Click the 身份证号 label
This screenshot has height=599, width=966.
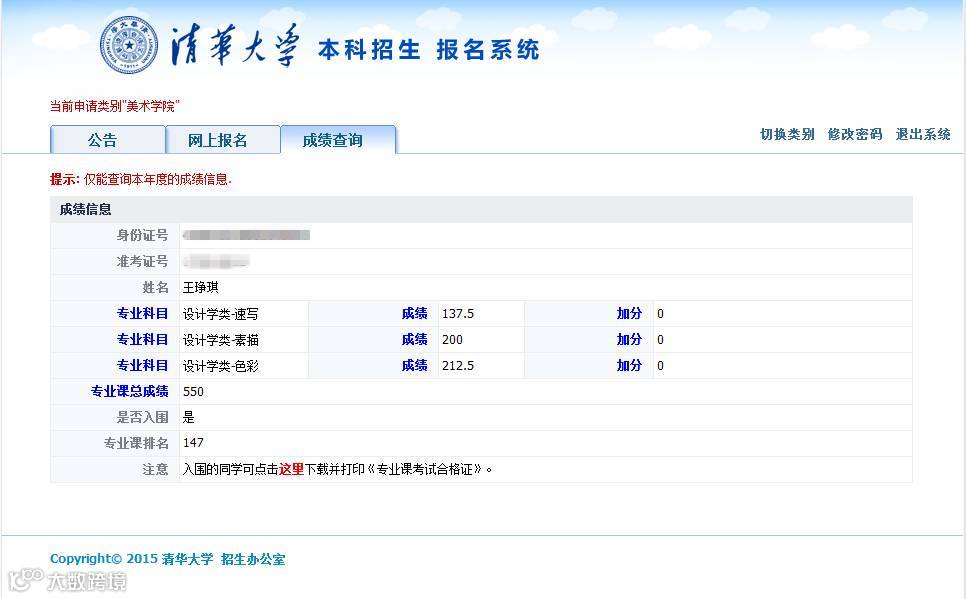142,235
